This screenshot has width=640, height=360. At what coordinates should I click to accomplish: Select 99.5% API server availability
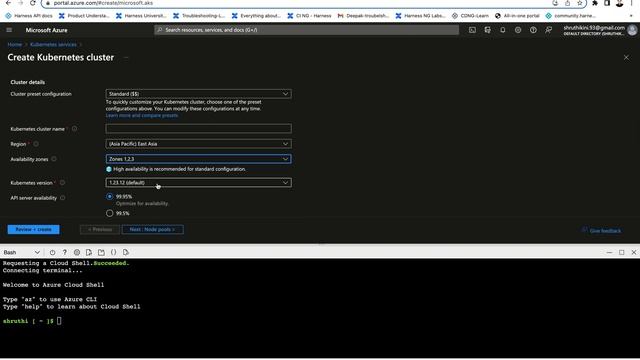[x=109, y=213]
